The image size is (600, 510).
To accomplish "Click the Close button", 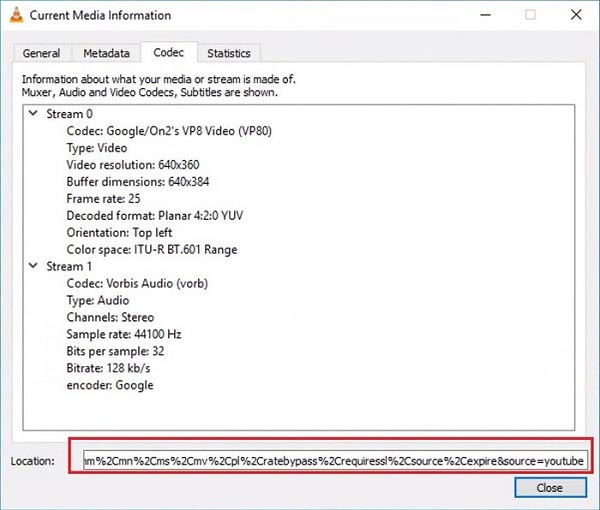I will 550,488.
